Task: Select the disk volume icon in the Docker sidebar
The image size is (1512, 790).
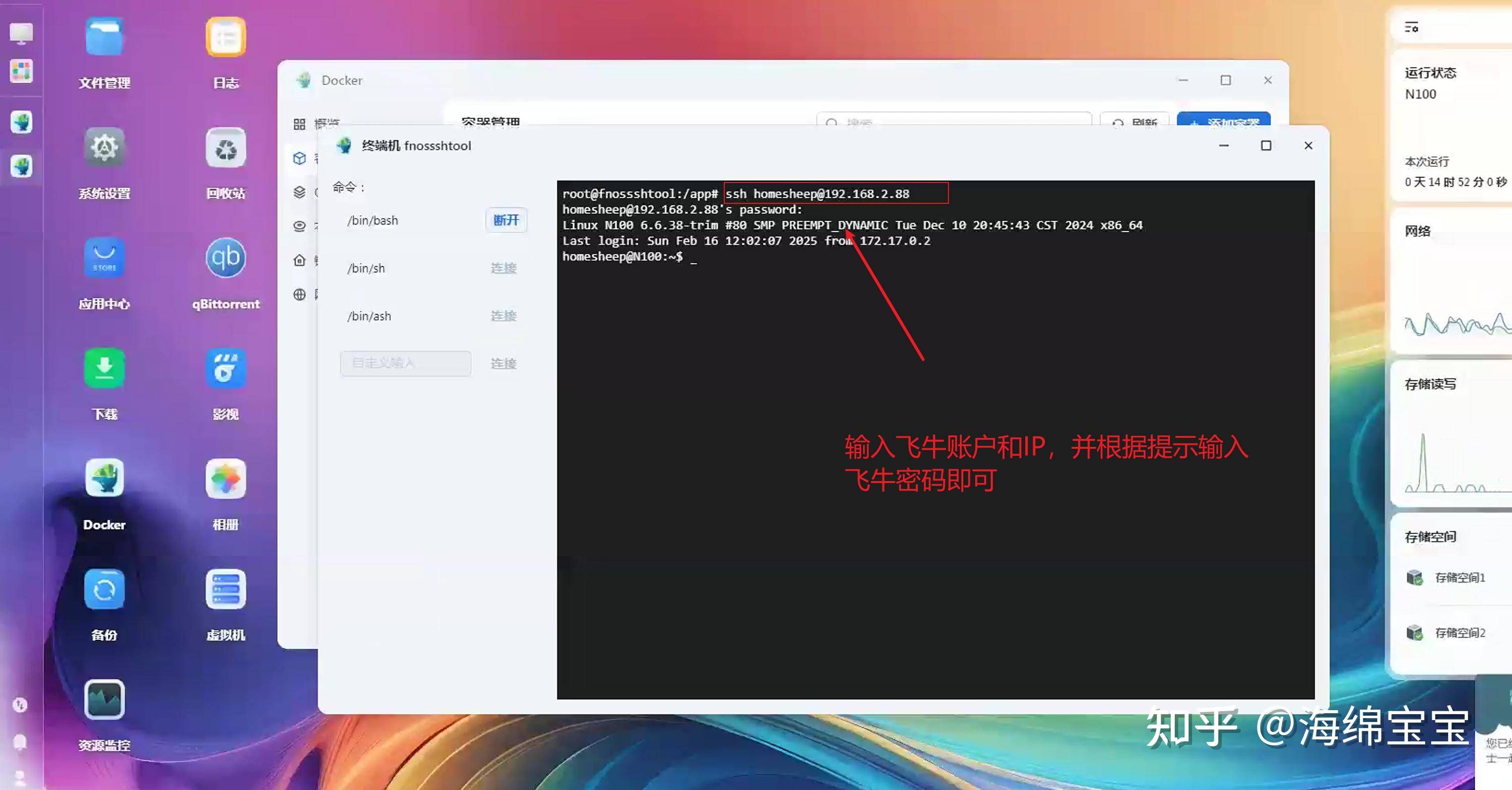Action: [299, 226]
